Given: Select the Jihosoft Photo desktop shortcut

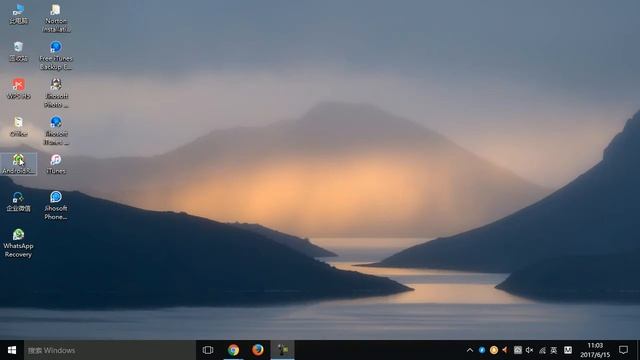Looking at the screenshot, I should (x=56, y=93).
